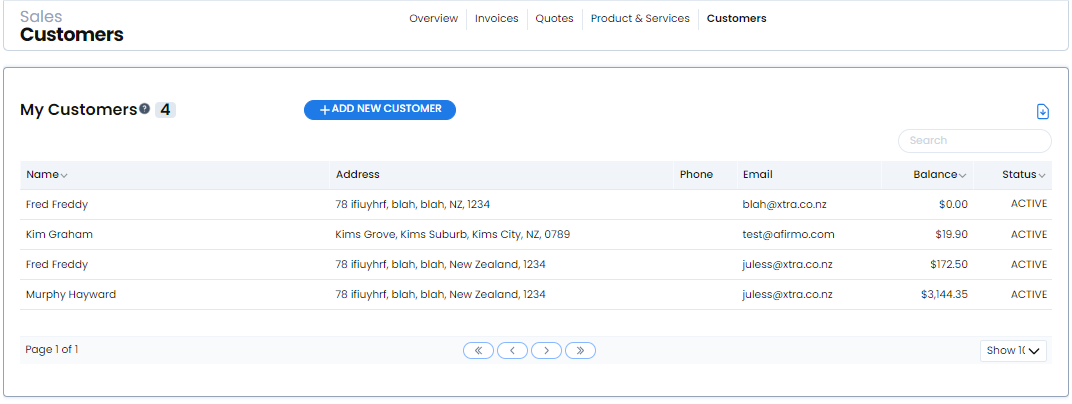Select the Customers tab
The height and width of the screenshot is (404, 1072).
(x=736, y=18)
